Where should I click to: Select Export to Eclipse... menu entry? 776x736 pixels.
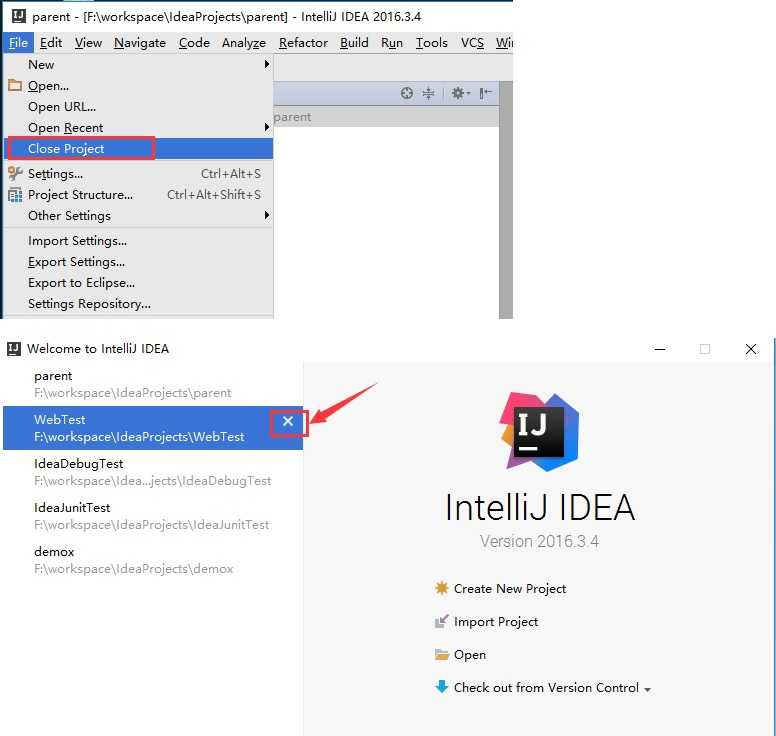pyautogui.click(x=139, y=283)
